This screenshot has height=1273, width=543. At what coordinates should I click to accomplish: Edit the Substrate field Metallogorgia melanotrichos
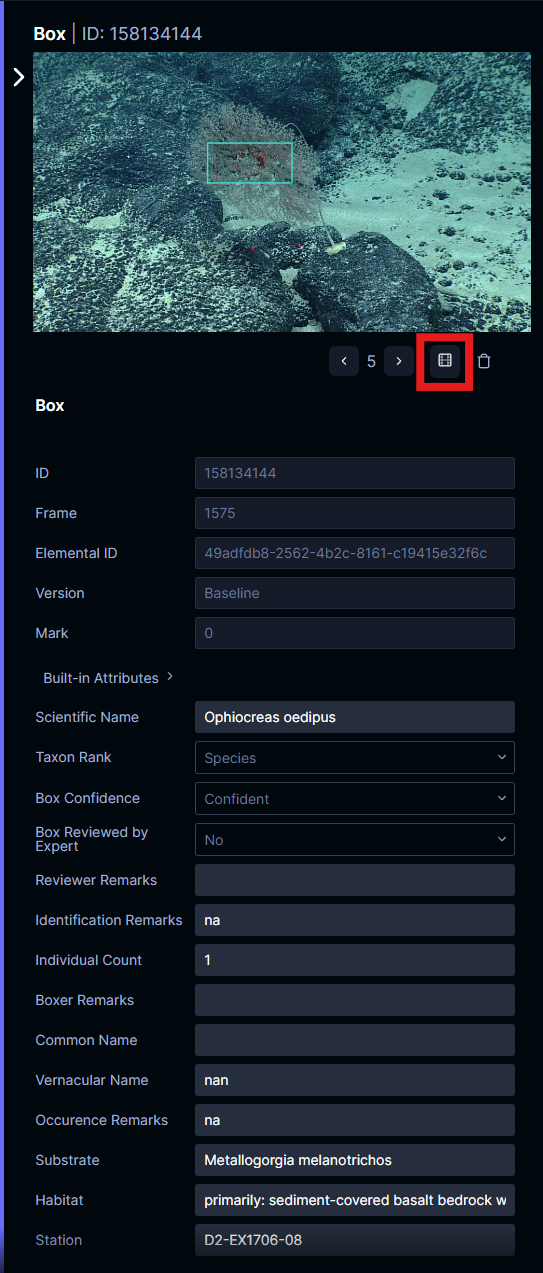tap(355, 1160)
